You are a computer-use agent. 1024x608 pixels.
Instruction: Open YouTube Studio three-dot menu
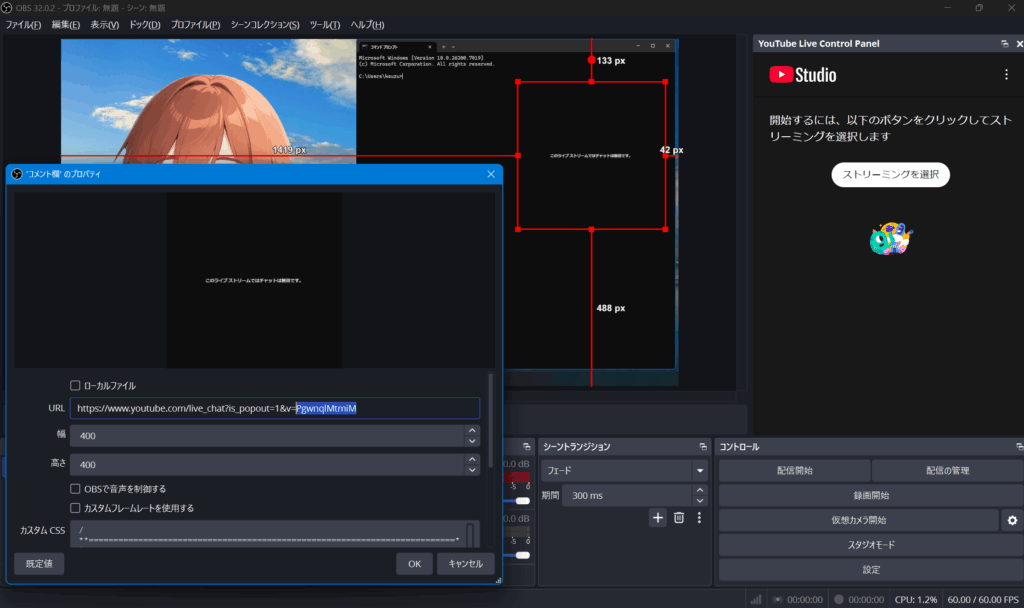(1006, 75)
